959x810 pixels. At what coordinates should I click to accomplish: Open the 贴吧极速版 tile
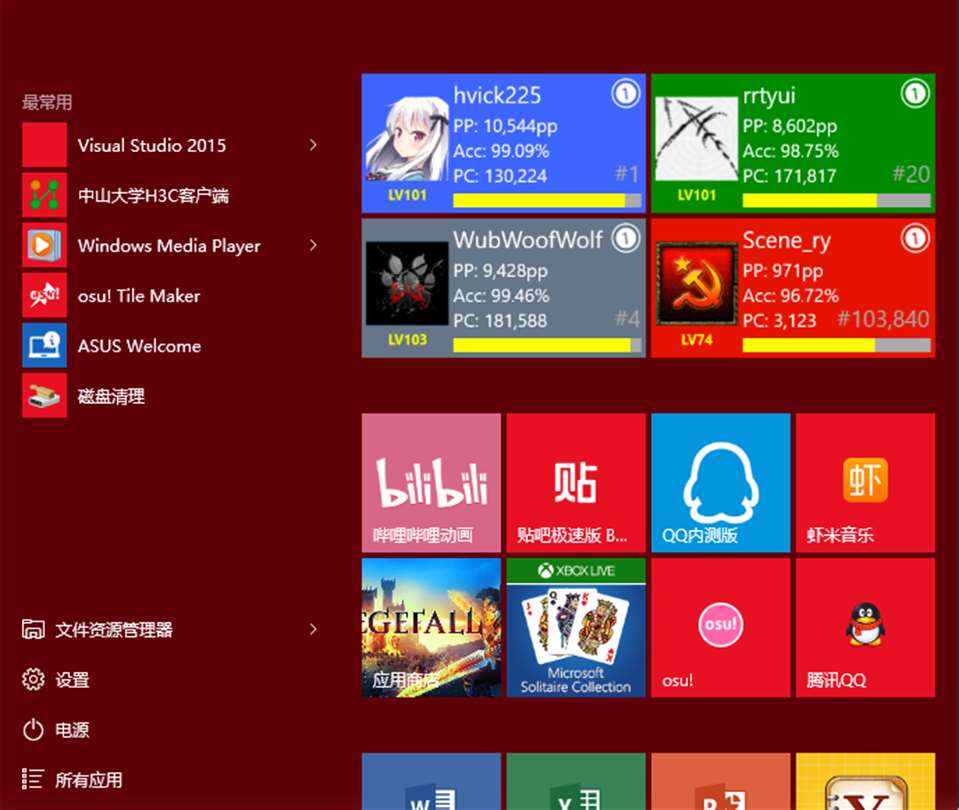click(x=576, y=483)
